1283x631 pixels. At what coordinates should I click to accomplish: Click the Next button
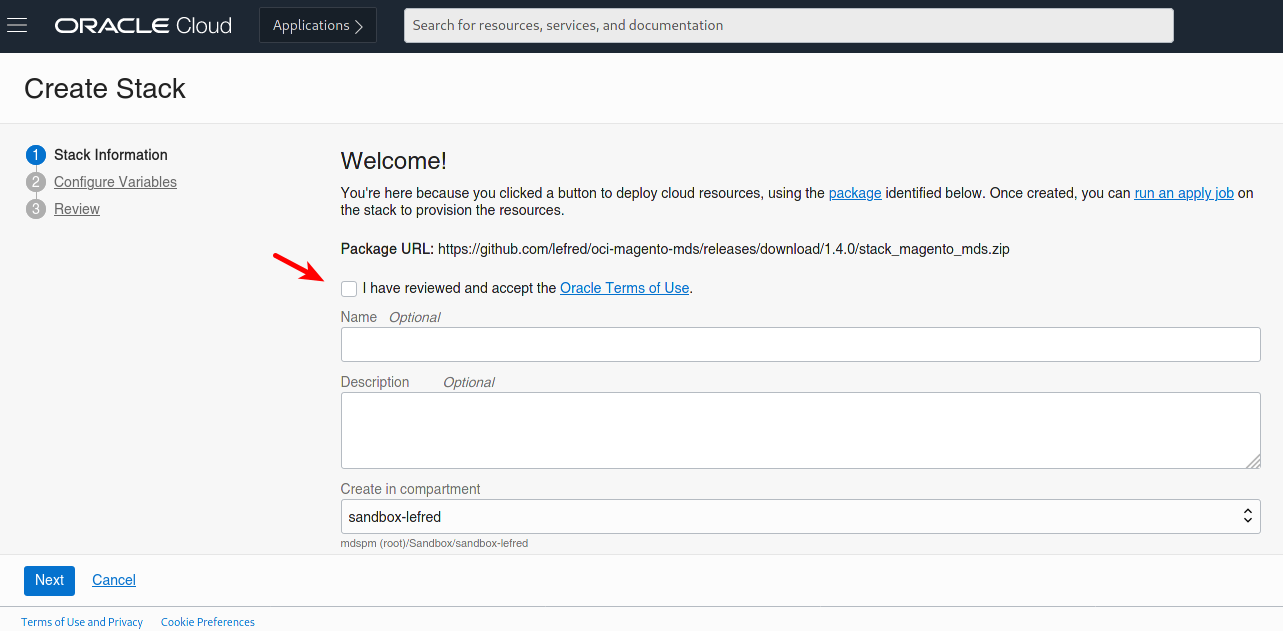(49, 580)
